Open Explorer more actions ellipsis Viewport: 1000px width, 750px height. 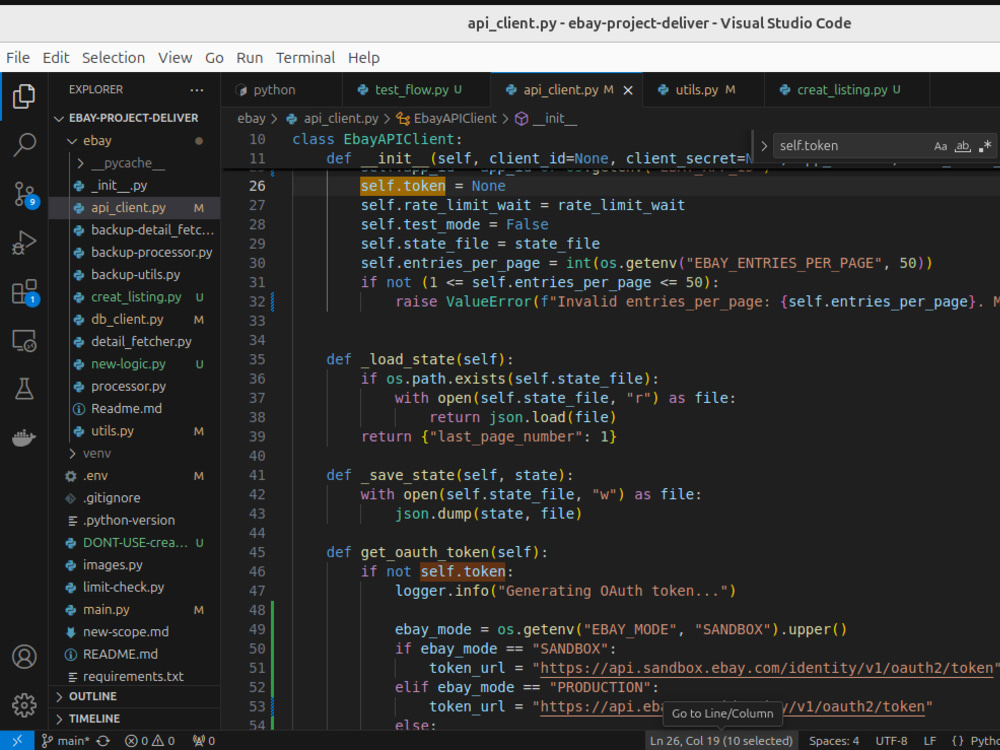196,90
